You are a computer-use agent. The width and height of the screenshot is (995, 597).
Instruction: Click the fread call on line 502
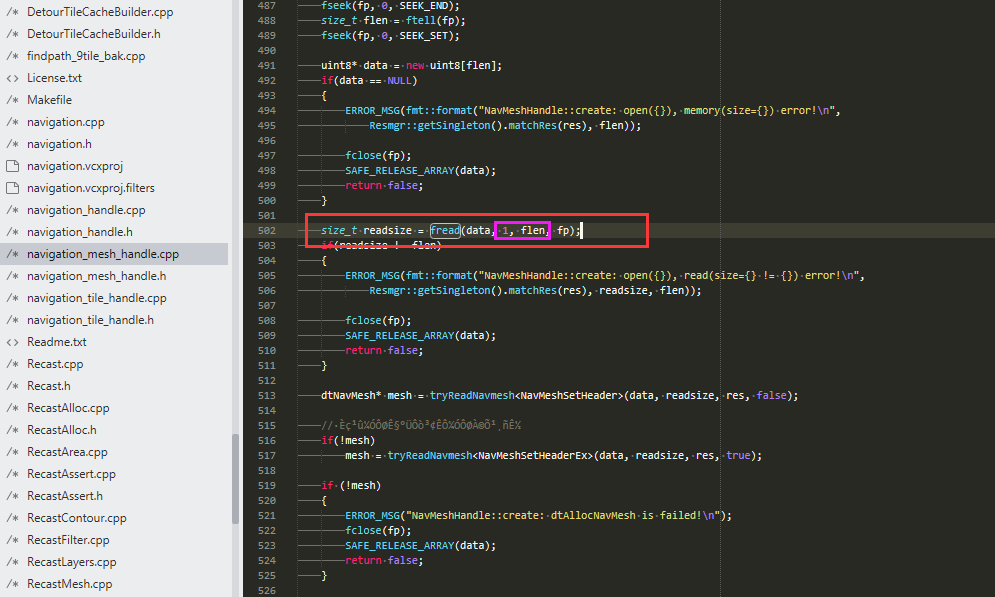445,230
